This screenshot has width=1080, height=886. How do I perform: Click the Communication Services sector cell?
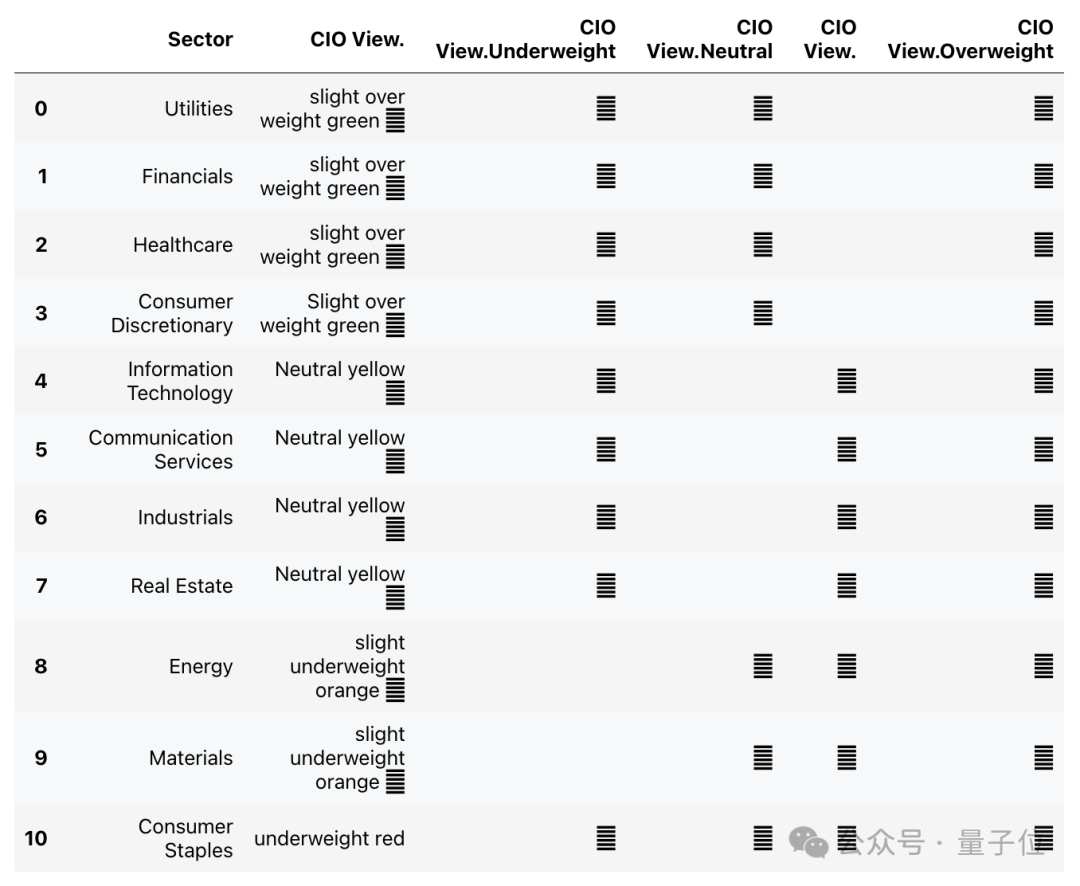161,449
